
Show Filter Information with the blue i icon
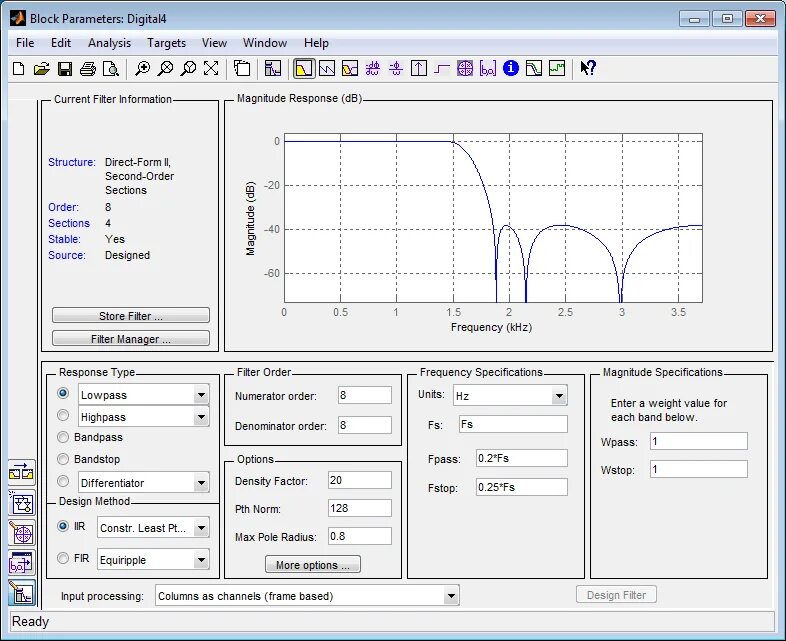click(x=511, y=69)
